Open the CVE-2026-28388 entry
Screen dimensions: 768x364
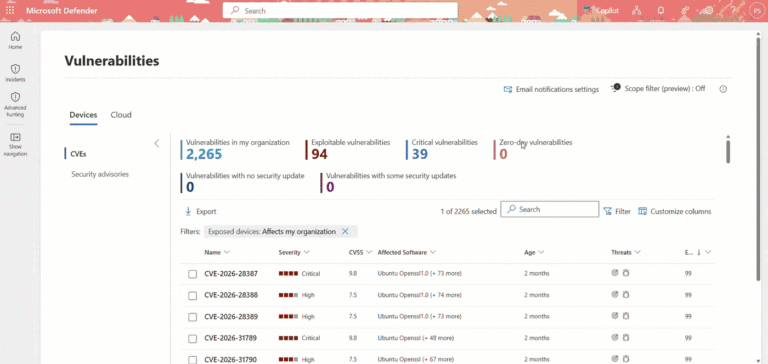pos(231,295)
